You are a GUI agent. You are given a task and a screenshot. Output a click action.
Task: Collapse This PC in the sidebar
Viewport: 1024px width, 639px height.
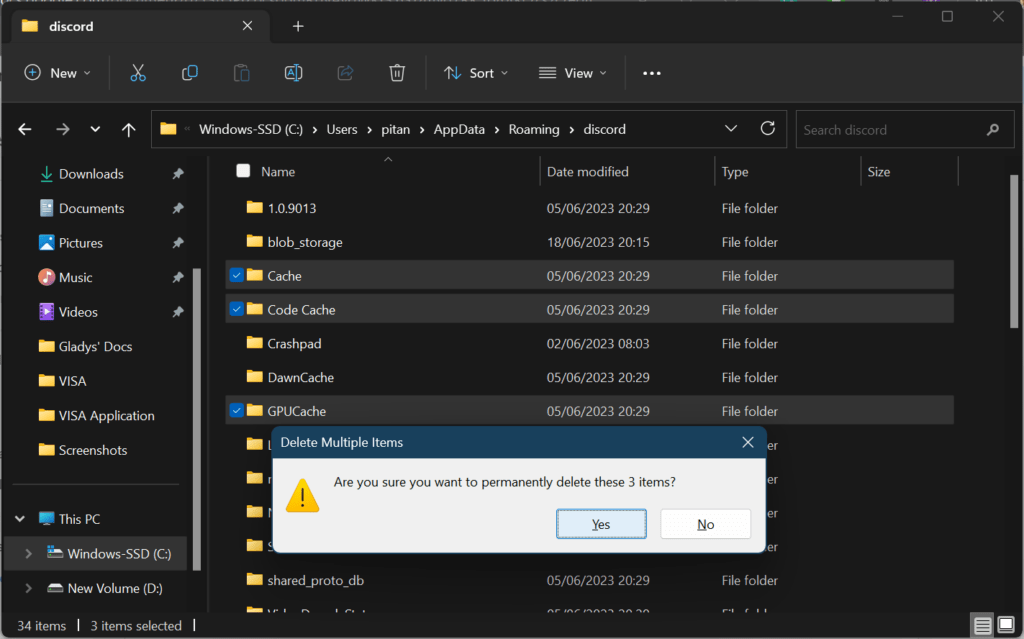coord(20,518)
